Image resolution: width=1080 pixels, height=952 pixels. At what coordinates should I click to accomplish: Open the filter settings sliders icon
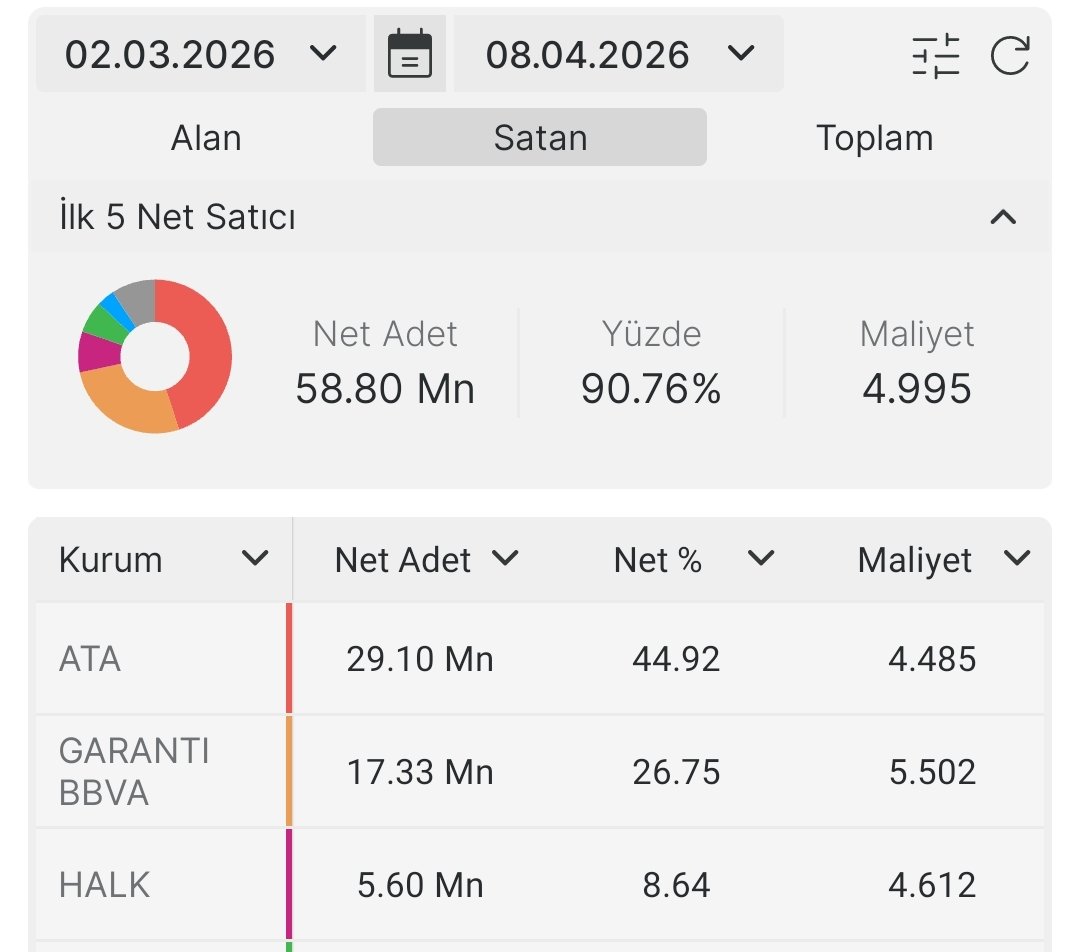click(x=935, y=55)
